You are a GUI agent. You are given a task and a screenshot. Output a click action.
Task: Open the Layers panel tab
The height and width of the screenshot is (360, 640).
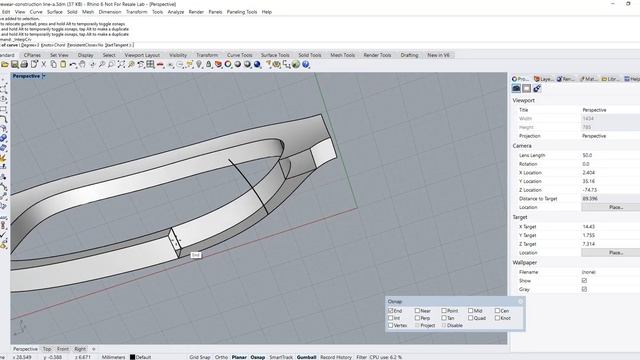543,79
